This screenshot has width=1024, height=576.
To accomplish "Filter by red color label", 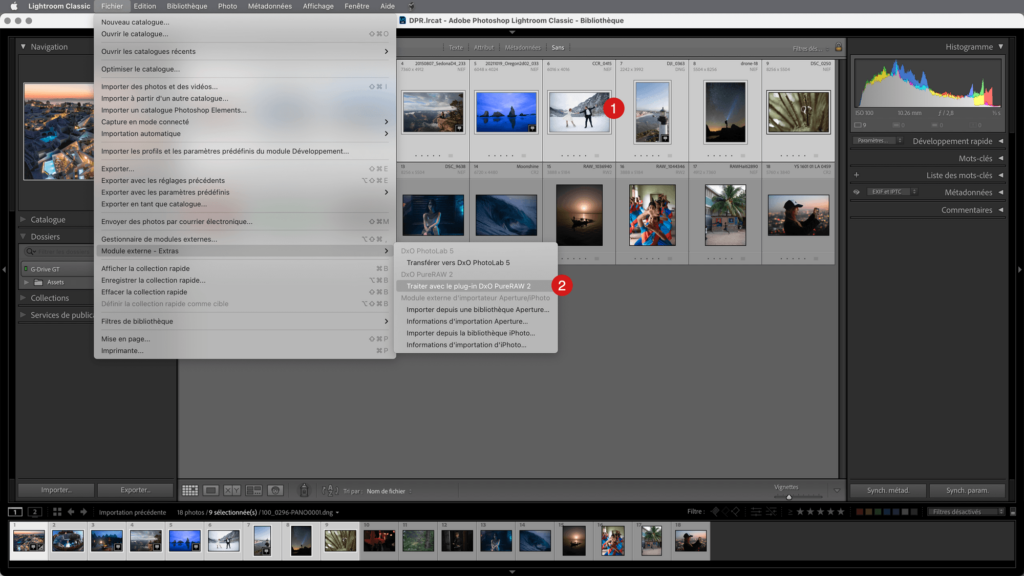I will tap(860, 511).
